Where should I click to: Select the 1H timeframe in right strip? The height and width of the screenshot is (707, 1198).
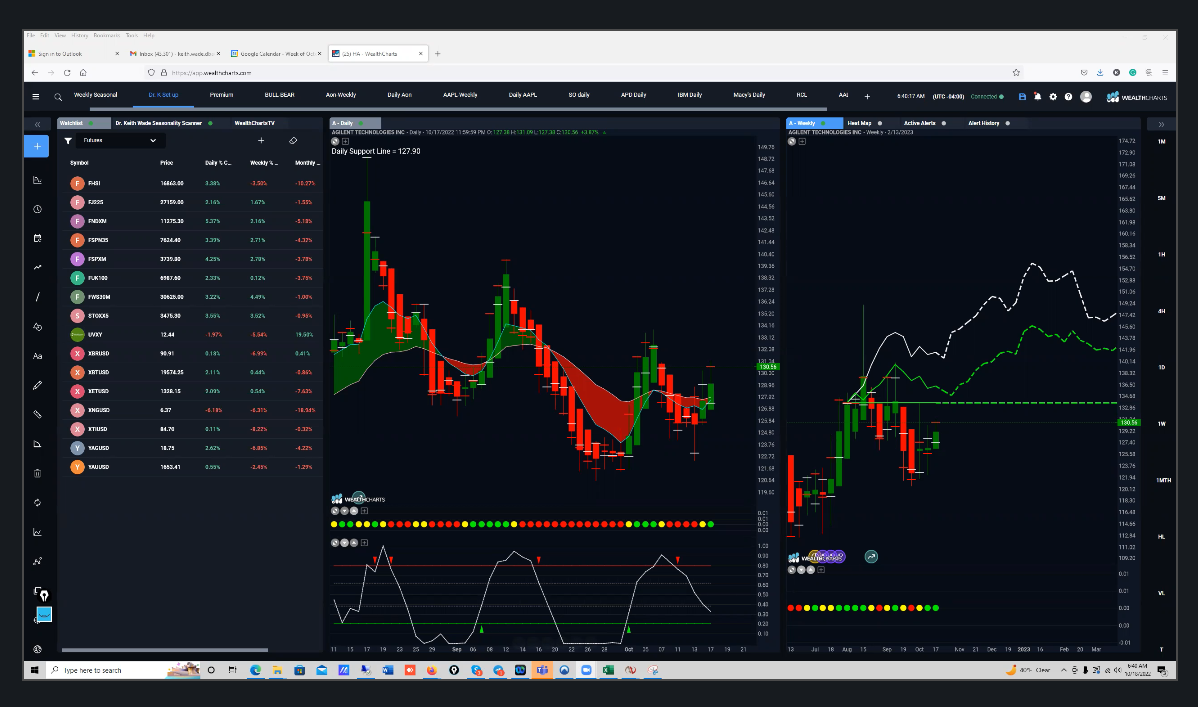tap(1161, 255)
